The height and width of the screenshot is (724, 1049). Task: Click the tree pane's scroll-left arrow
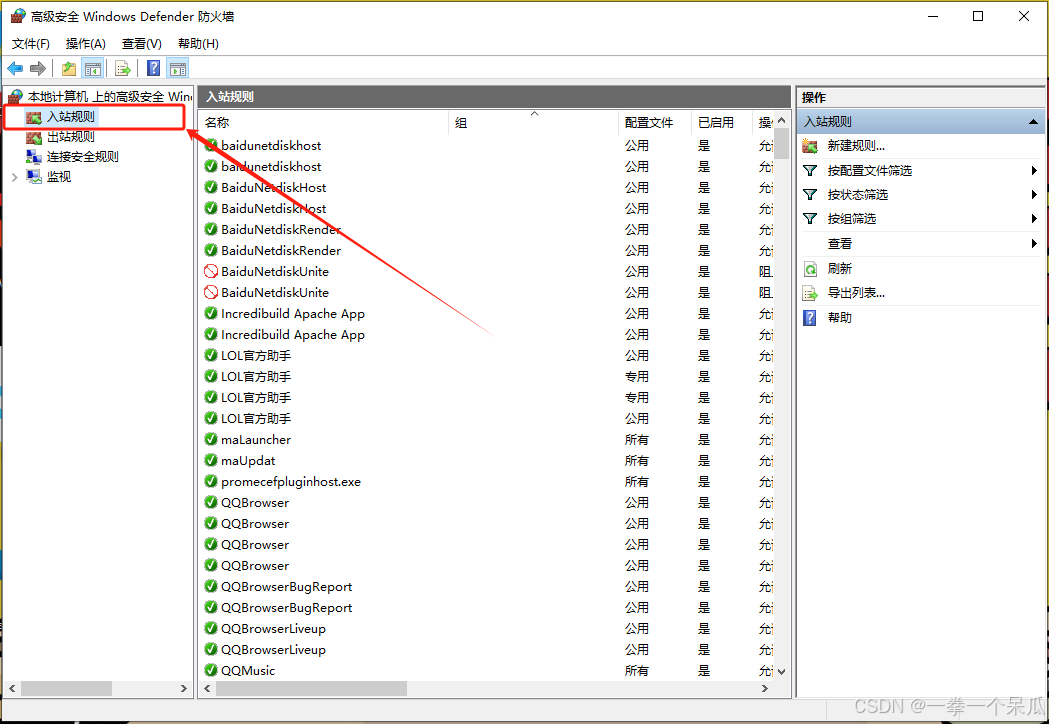[12, 689]
